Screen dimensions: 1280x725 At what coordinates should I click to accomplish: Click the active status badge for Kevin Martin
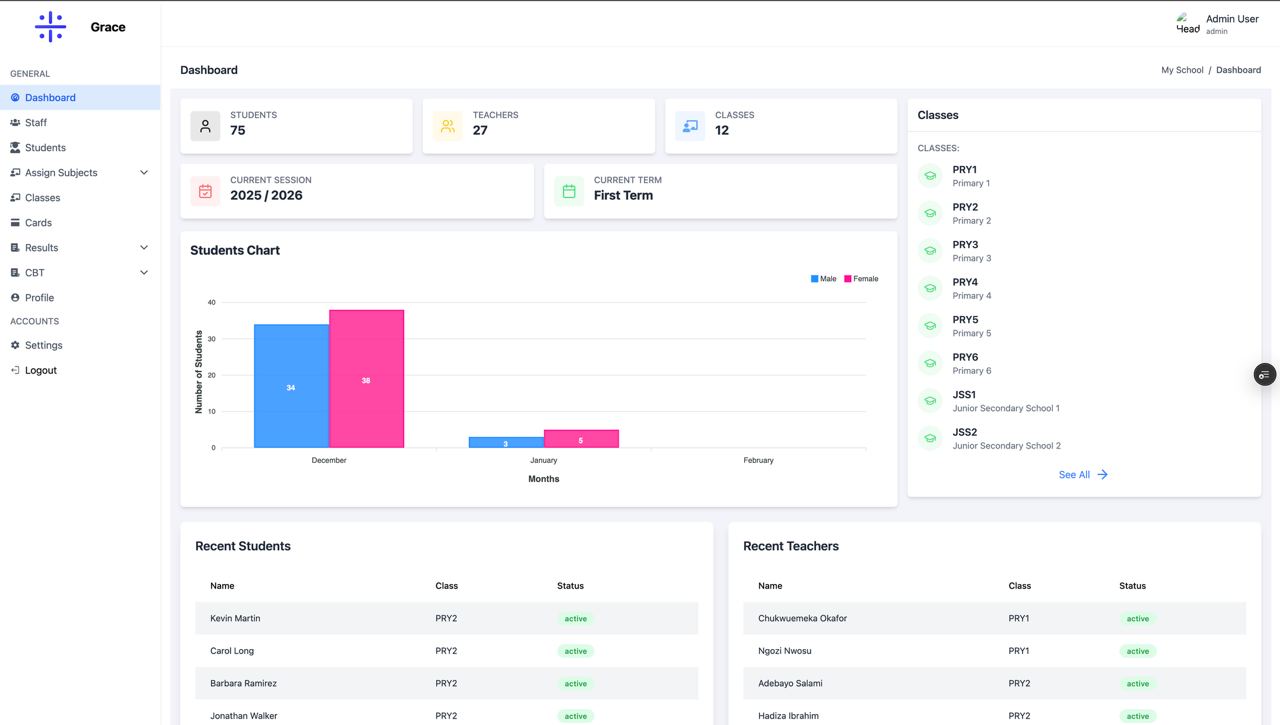pyautogui.click(x=575, y=619)
